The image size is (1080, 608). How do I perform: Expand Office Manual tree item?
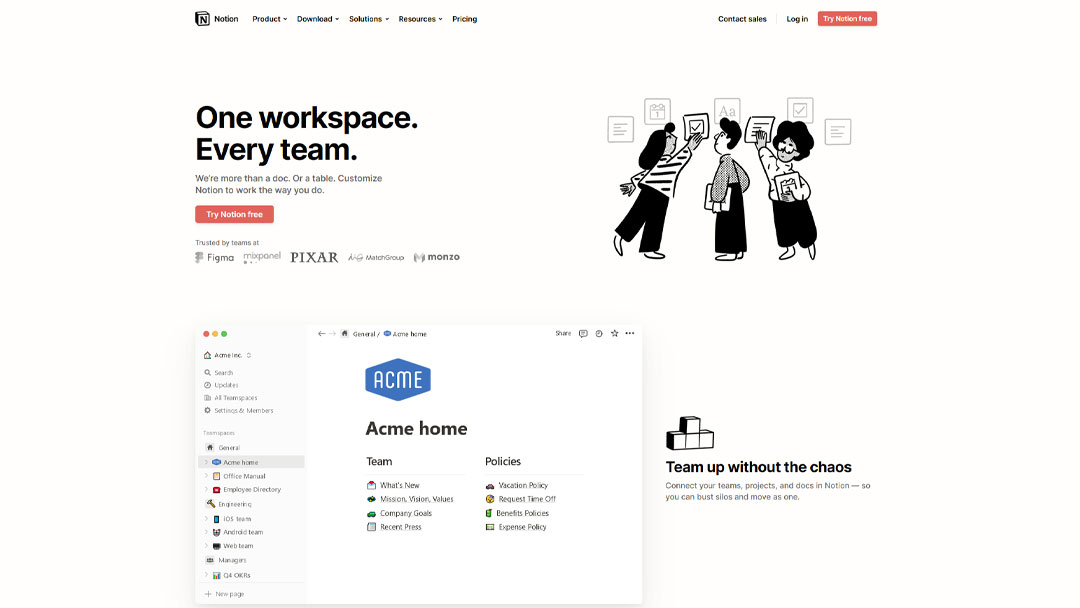tap(206, 476)
